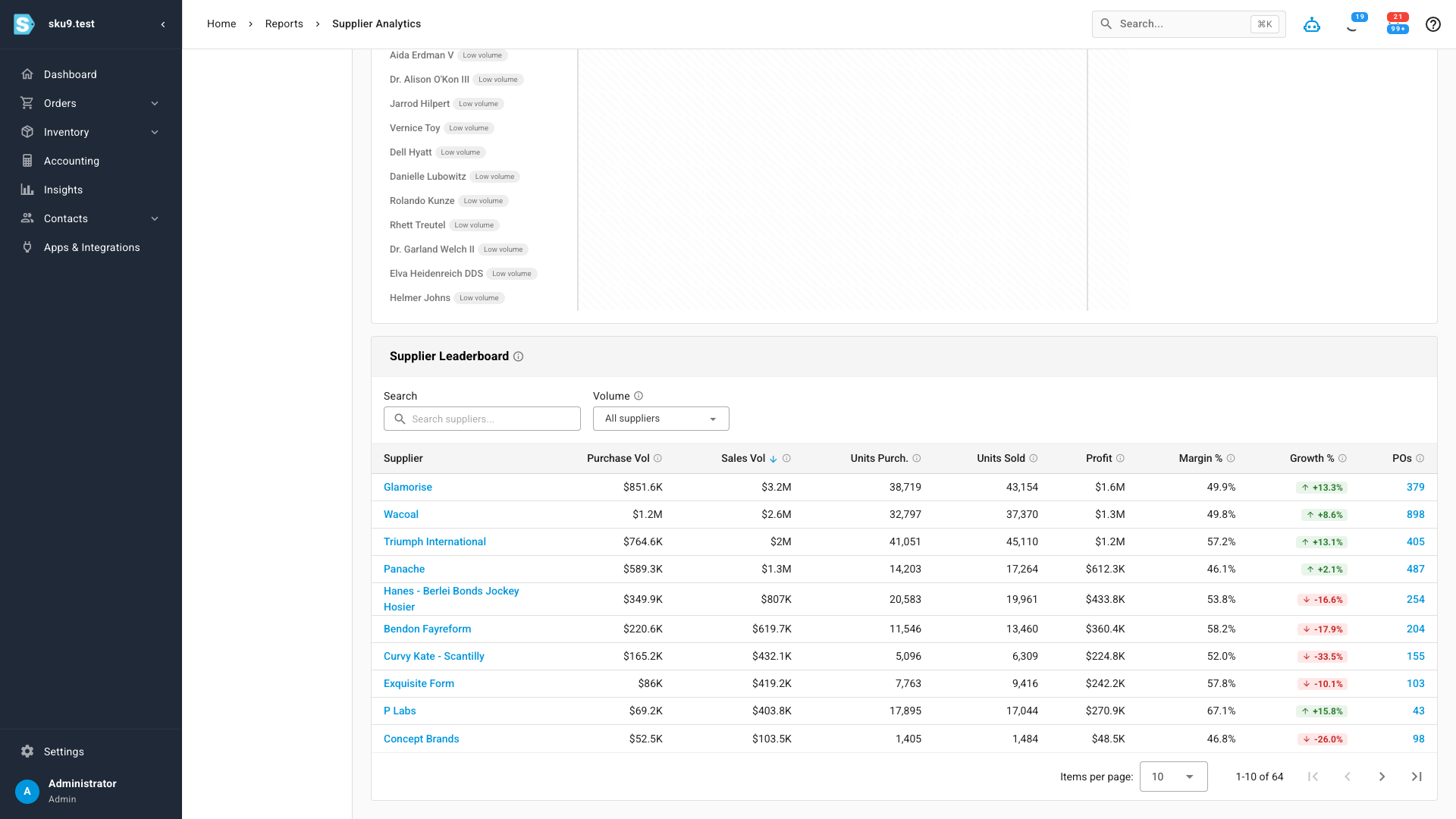Image resolution: width=1456 pixels, height=819 pixels.
Task: Click Aida Erdman V Low volume tag
Action: click(x=482, y=55)
